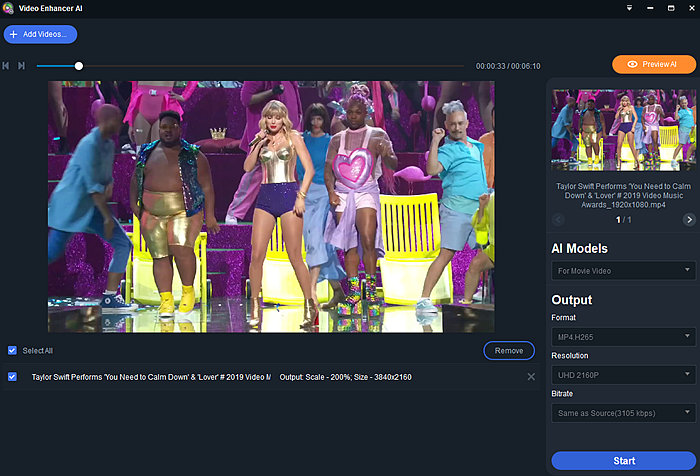The height and width of the screenshot is (476, 700).
Task: Expand the Bitrate Same as Source dropdown
Action: click(x=623, y=412)
